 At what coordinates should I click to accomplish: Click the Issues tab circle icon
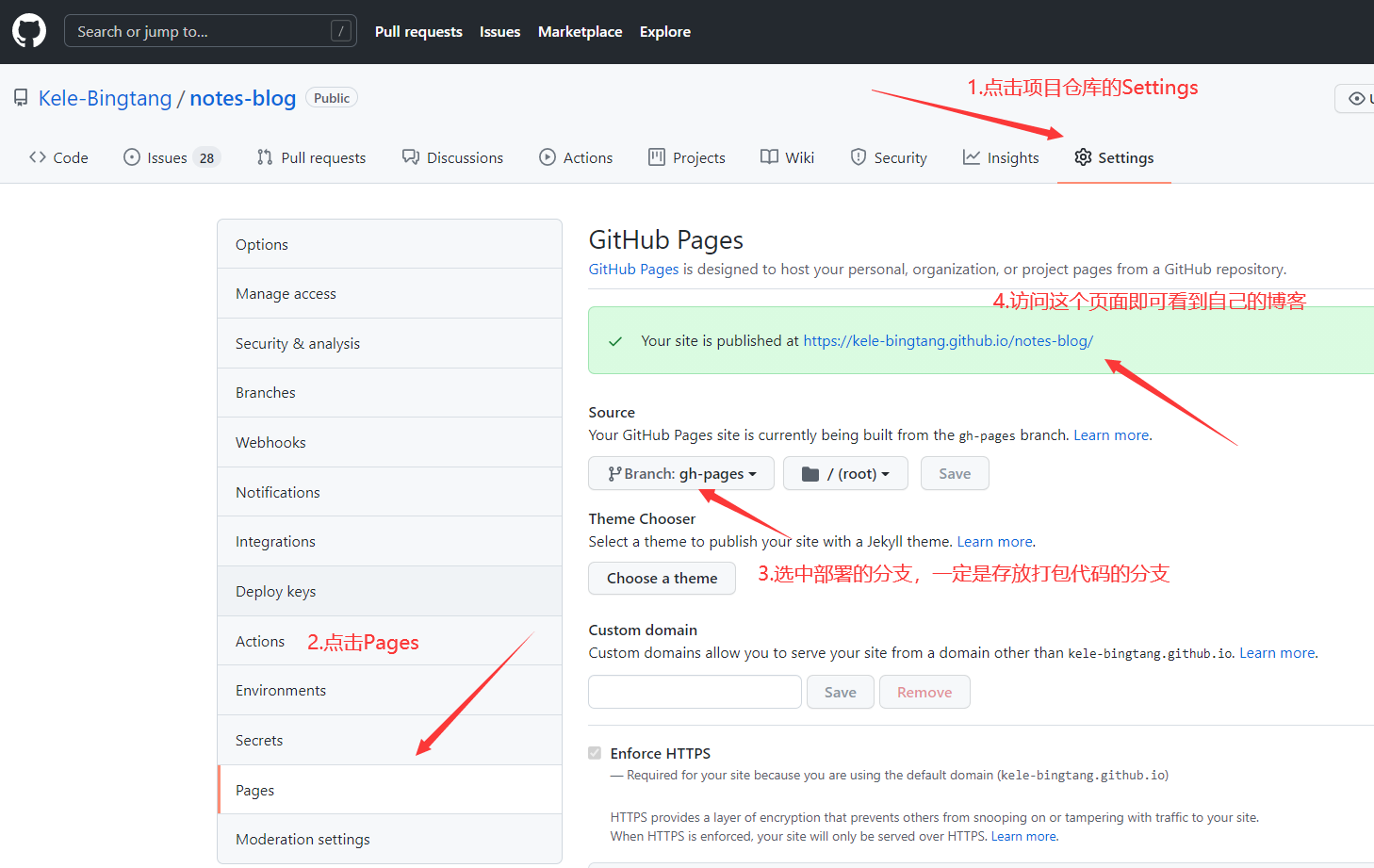click(x=132, y=157)
